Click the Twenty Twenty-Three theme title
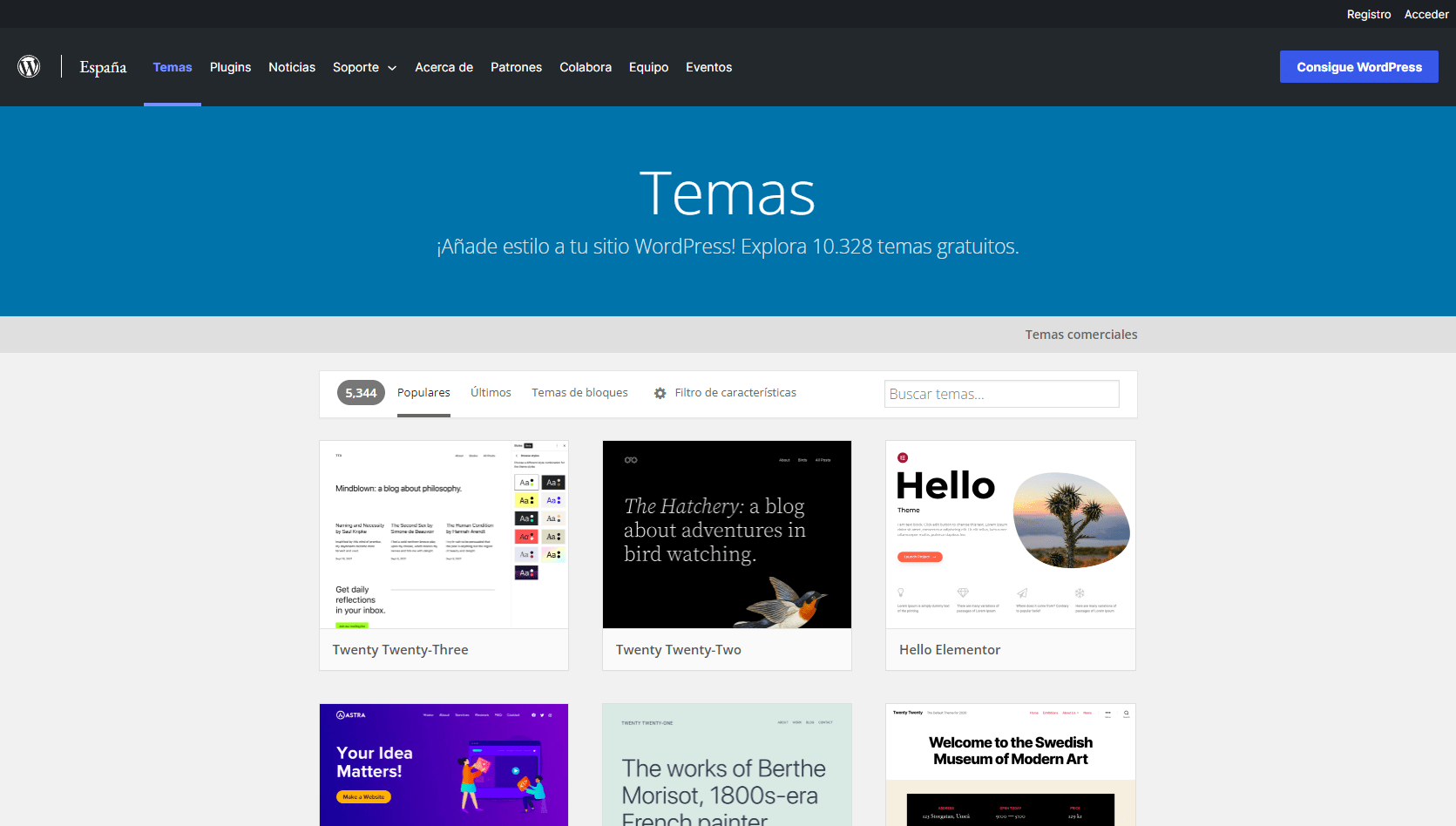1456x826 pixels. (x=400, y=650)
